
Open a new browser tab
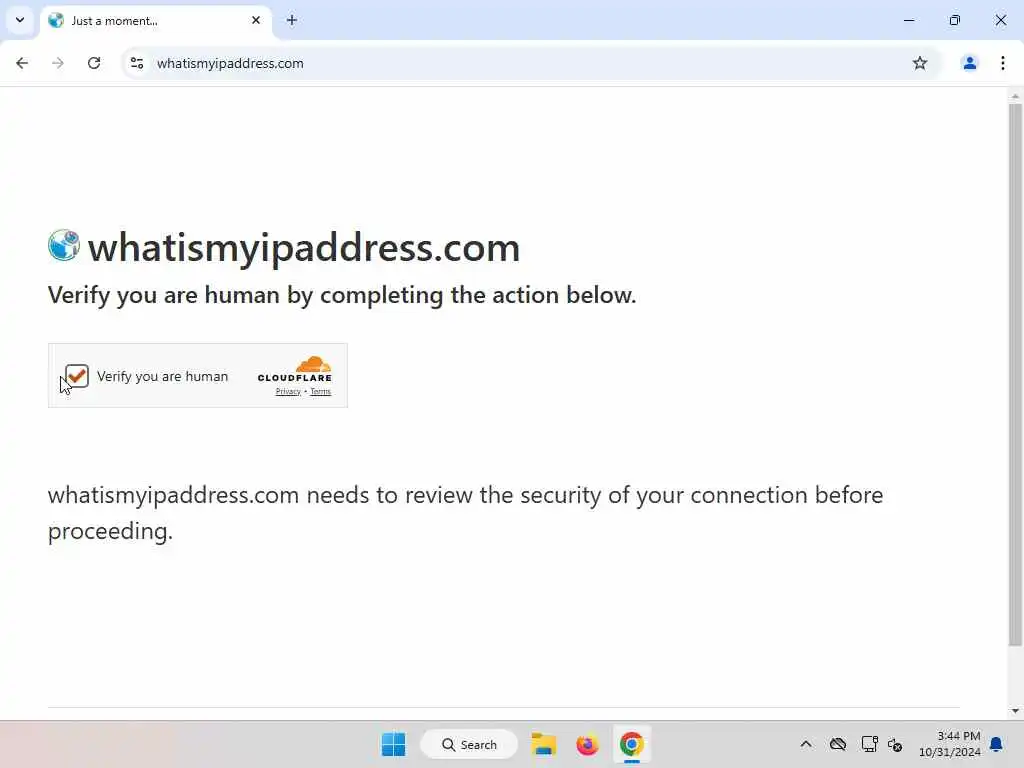(x=292, y=20)
